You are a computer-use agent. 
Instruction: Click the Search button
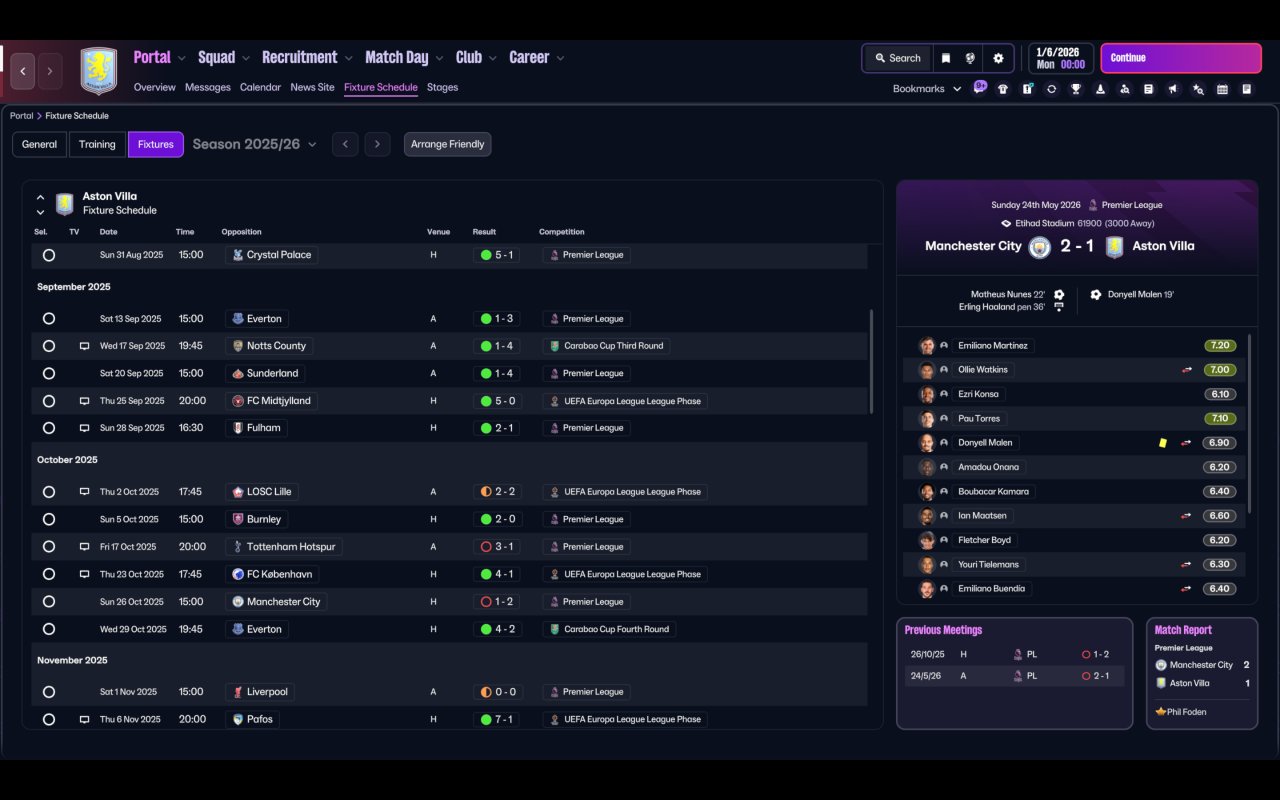(x=896, y=58)
